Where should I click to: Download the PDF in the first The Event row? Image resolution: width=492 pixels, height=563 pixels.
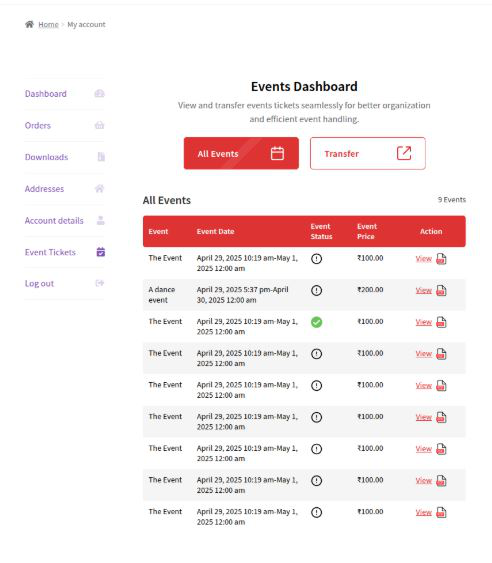441,259
